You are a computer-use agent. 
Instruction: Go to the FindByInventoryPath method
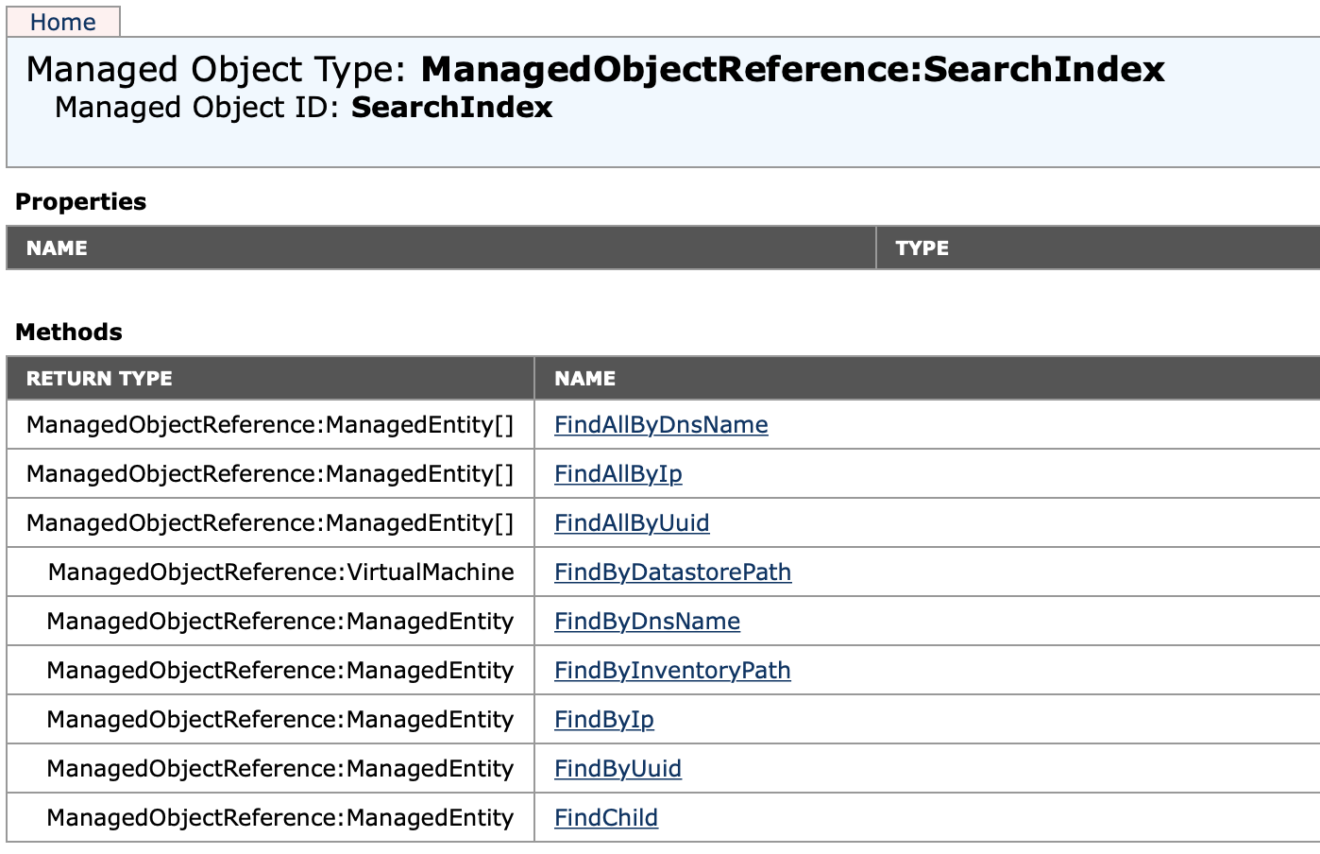click(672, 670)
